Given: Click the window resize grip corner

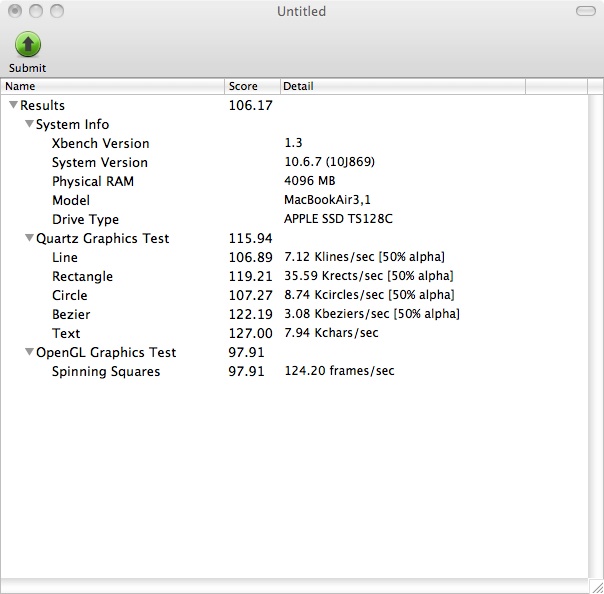Looking at the screenshot, I should 597,587.
